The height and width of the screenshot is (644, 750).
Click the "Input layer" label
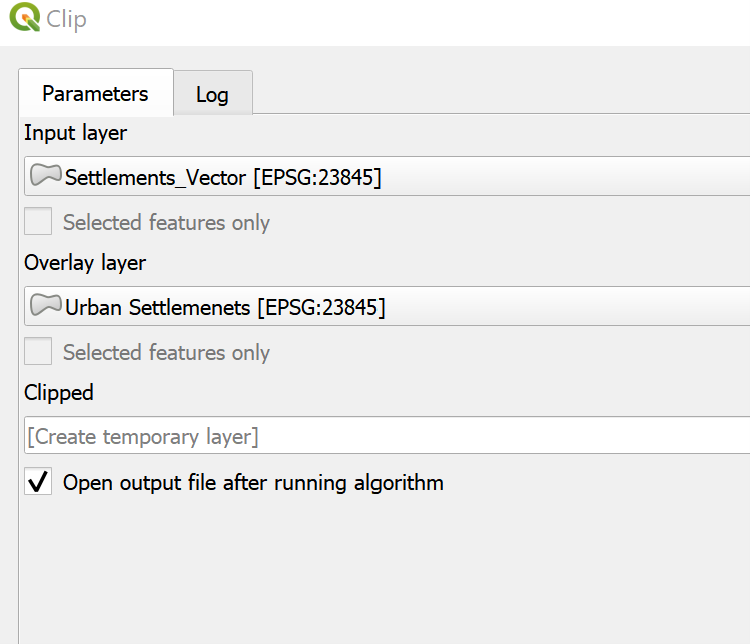(76, 132)
